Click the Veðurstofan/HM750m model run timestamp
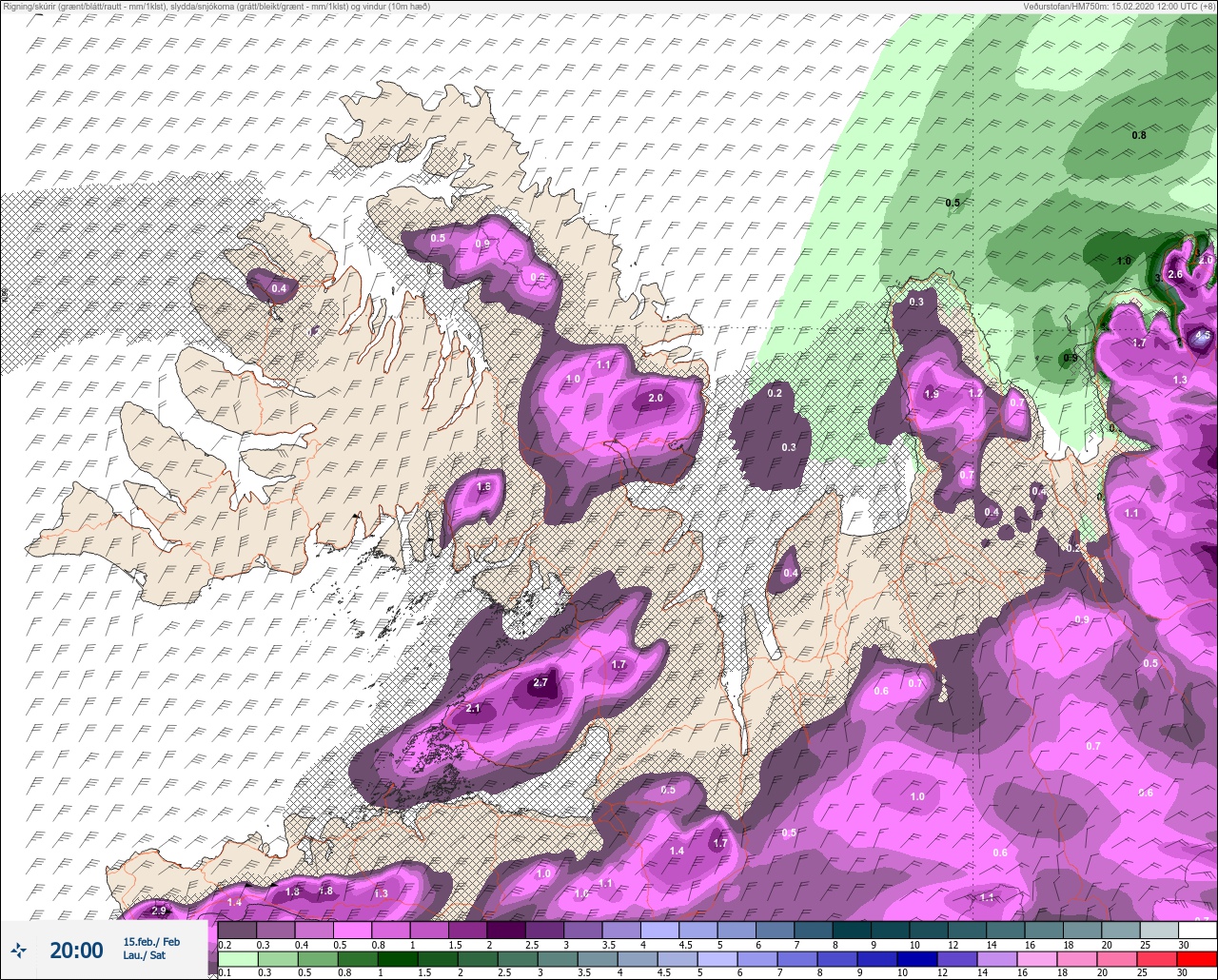Viewport: 1218px width, 980px height. pos(1119,7)
